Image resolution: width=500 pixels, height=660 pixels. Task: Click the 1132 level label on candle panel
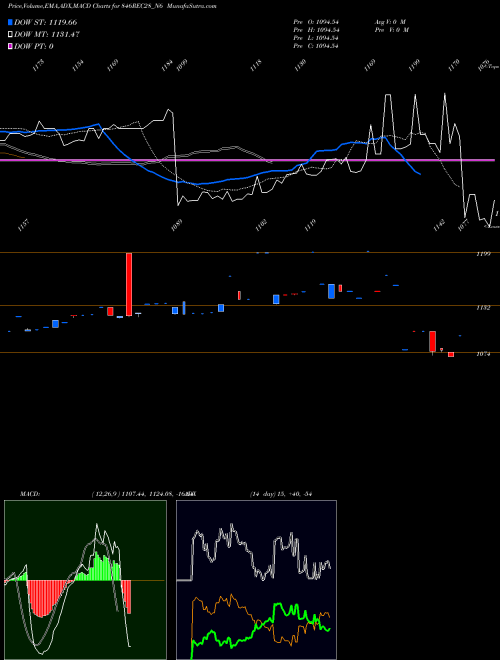pos(483,308)
